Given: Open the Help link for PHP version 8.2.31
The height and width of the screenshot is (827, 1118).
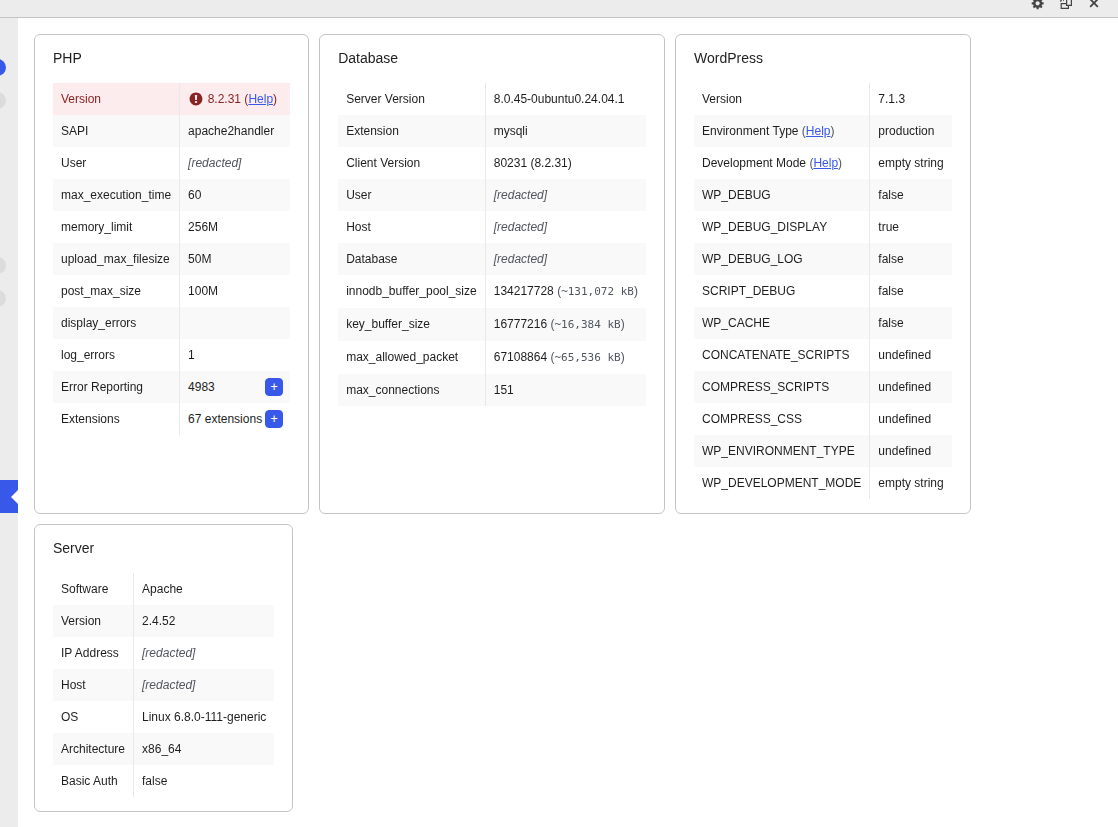Looking at the screenshot, I should 260,99.
